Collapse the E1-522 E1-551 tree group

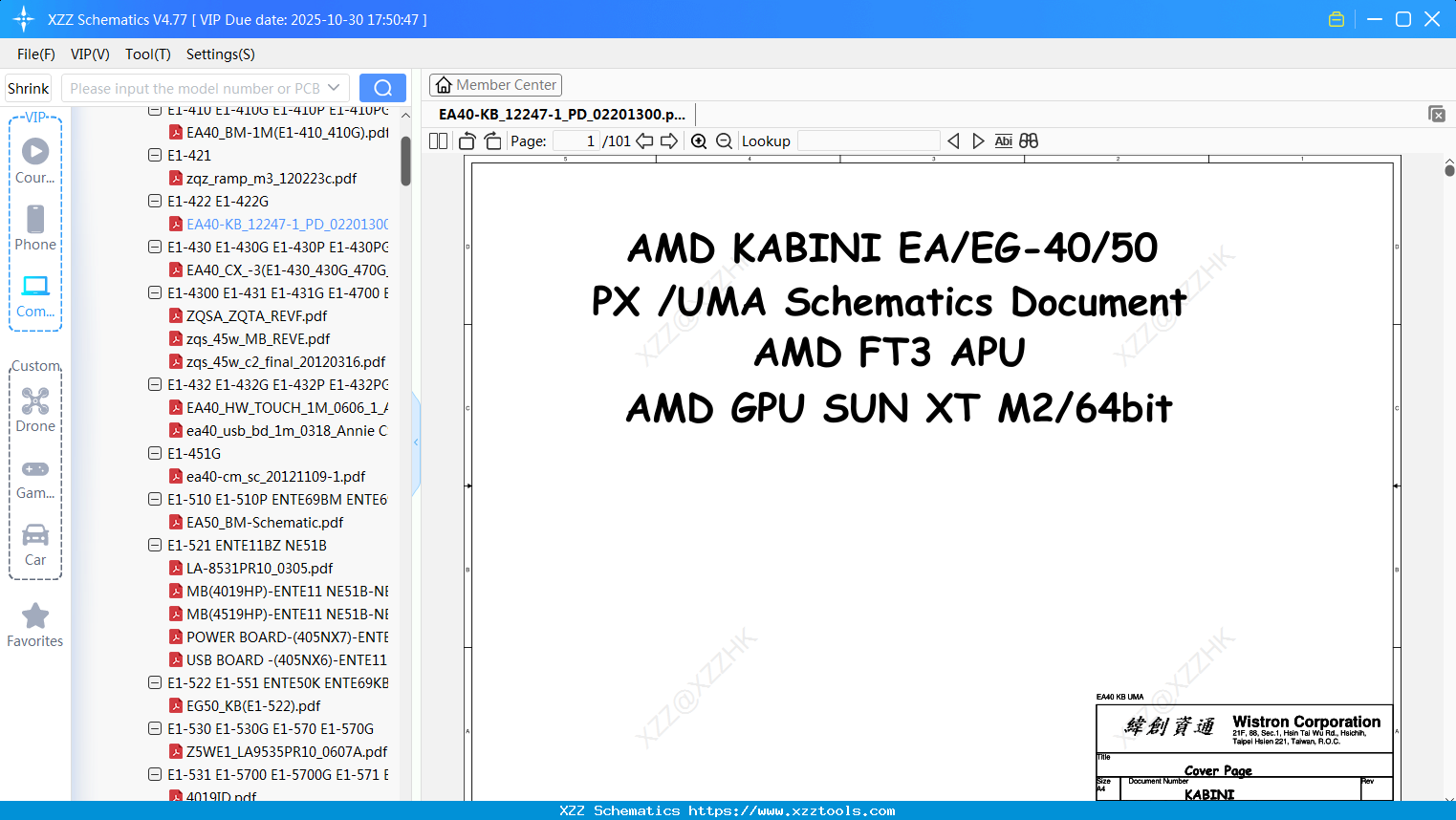pos(155,682)
